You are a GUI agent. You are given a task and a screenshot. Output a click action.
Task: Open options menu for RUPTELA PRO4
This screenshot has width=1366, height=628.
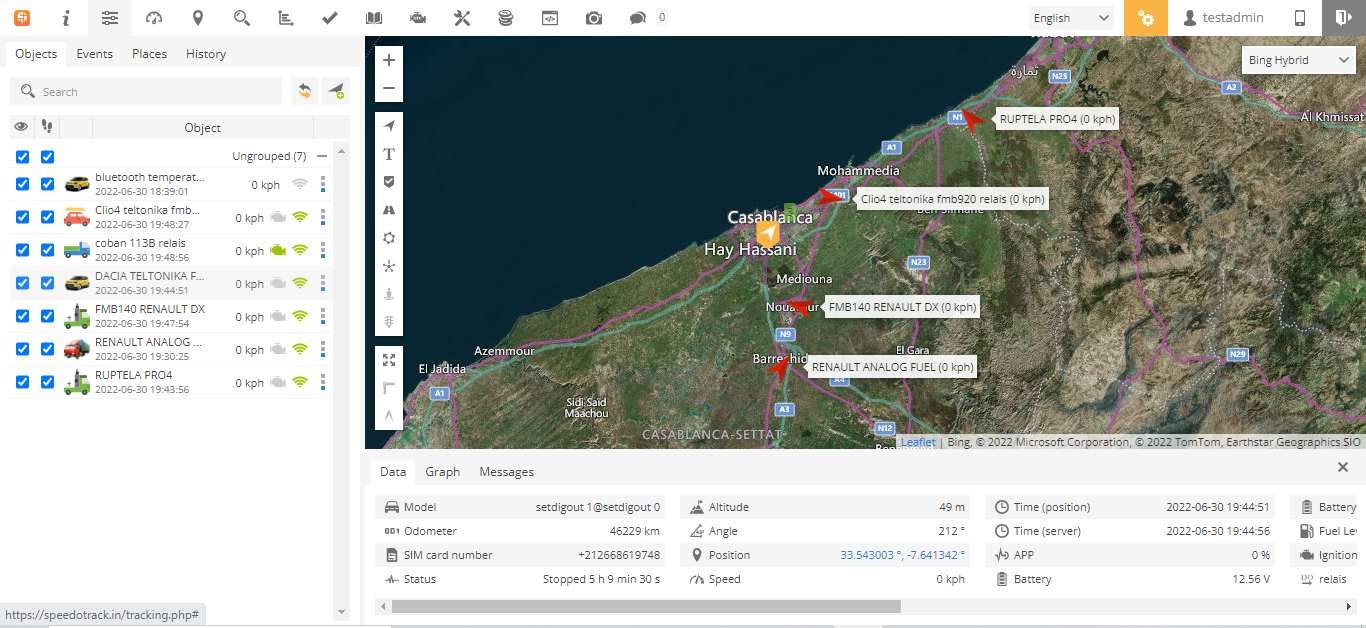click(323, 382)
